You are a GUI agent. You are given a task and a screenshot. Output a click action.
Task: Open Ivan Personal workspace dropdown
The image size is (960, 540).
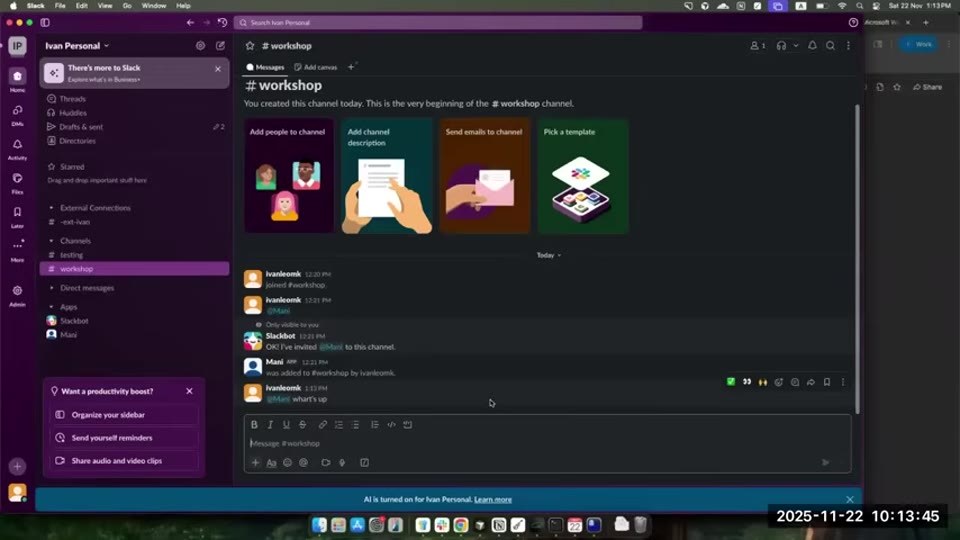(77, 45)
